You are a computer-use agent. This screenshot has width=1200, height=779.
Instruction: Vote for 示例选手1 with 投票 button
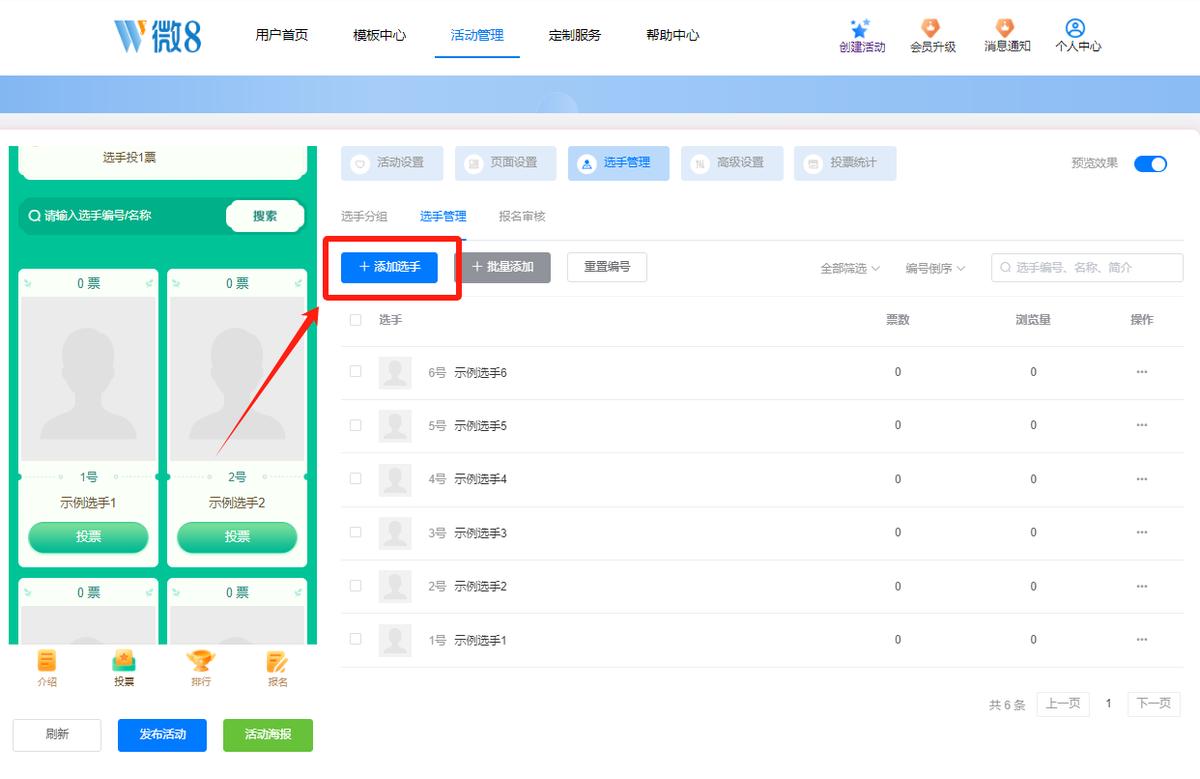pyautogui.click(x=88, y=537)
